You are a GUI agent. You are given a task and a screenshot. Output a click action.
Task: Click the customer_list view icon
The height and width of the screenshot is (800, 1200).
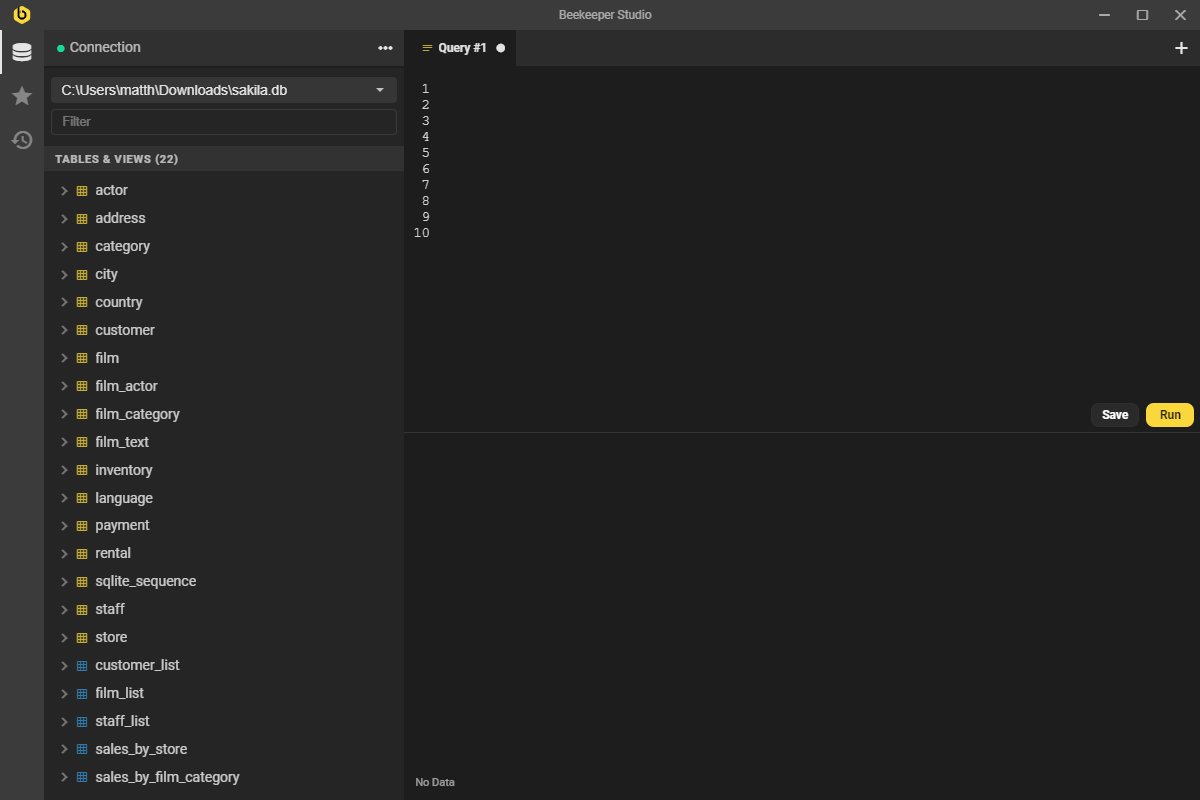pos(82,666)
